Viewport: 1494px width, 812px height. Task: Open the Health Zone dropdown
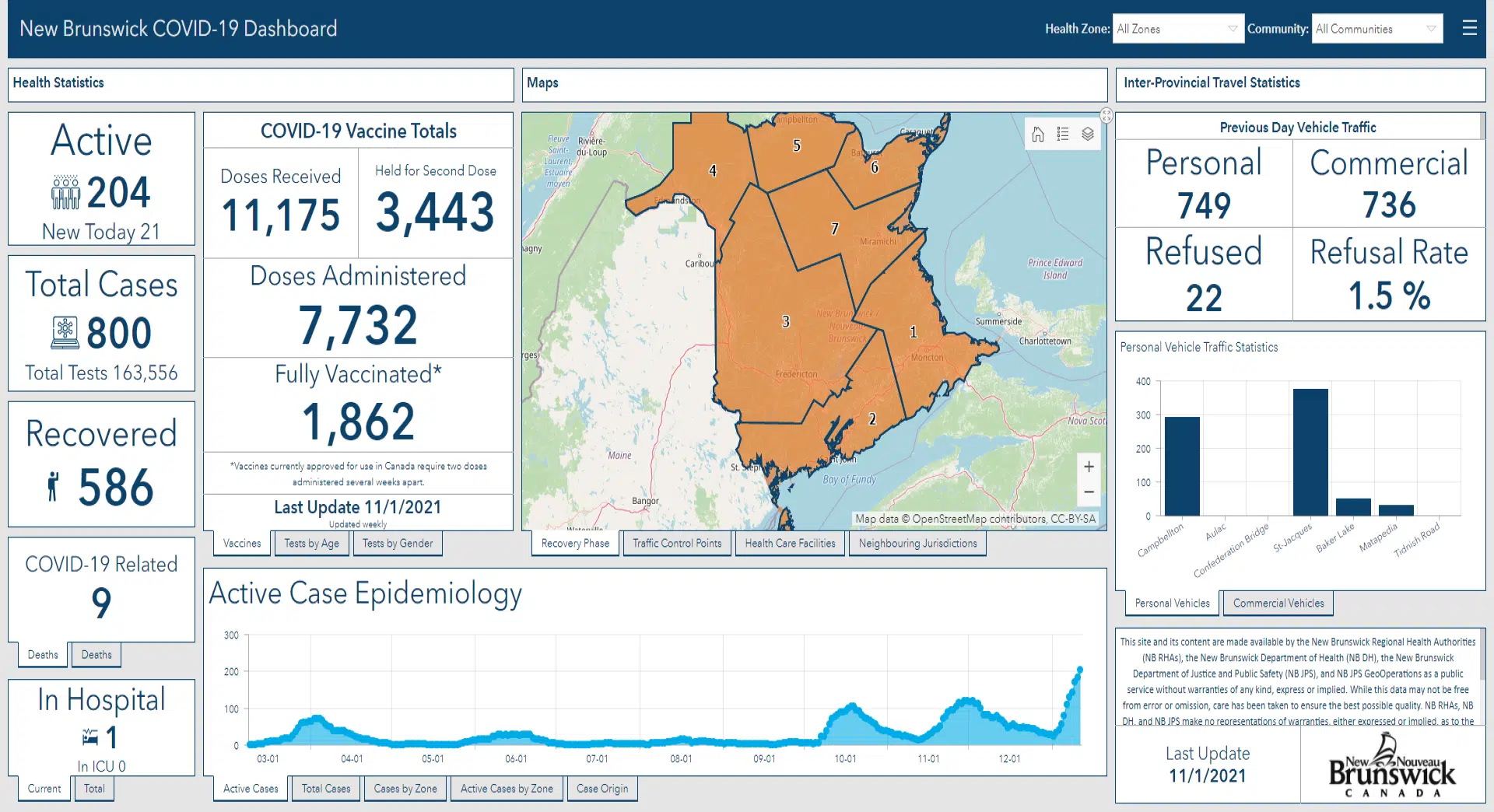tap(1177, 29)
